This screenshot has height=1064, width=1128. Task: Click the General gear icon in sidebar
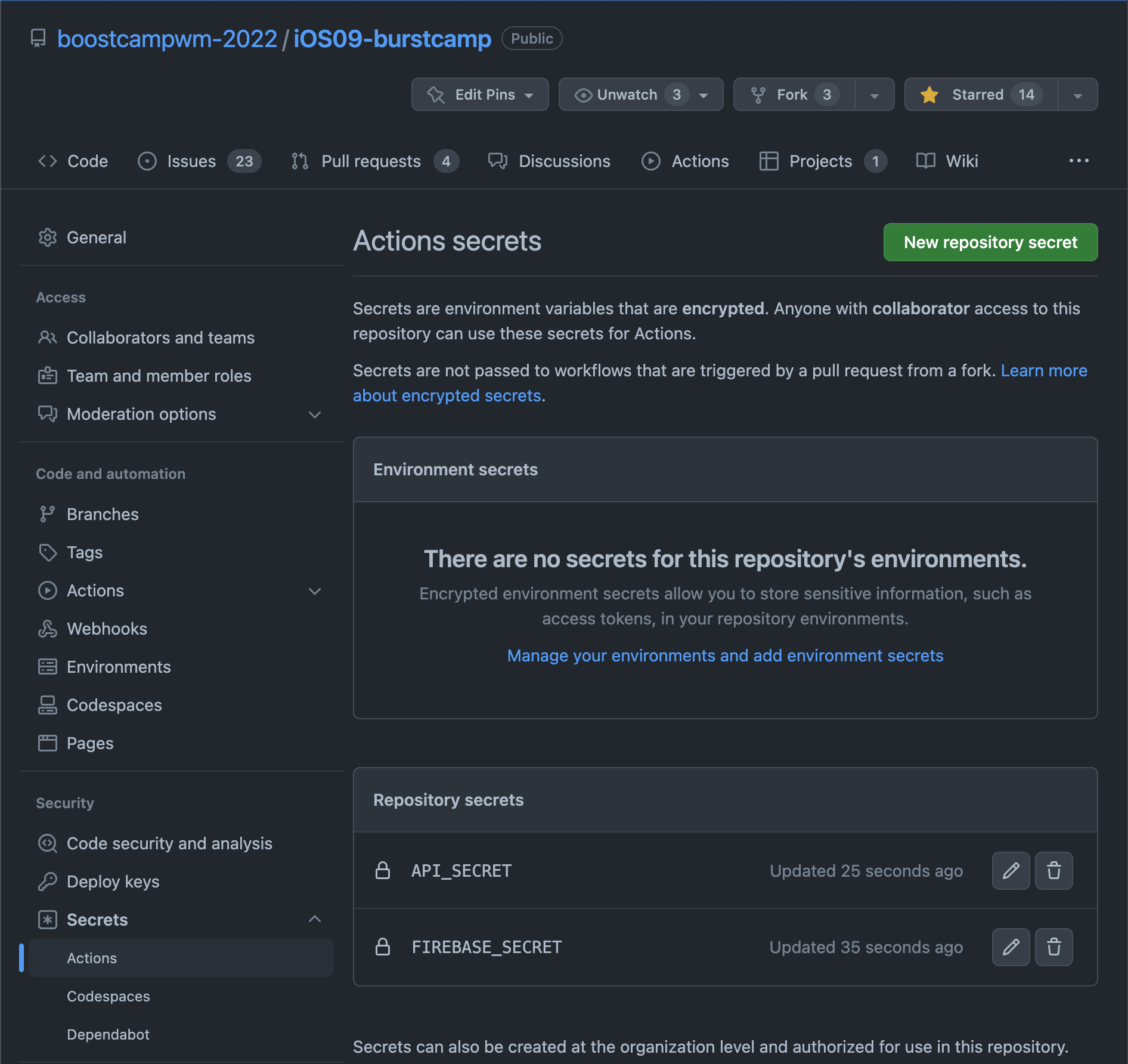(48, 237)
